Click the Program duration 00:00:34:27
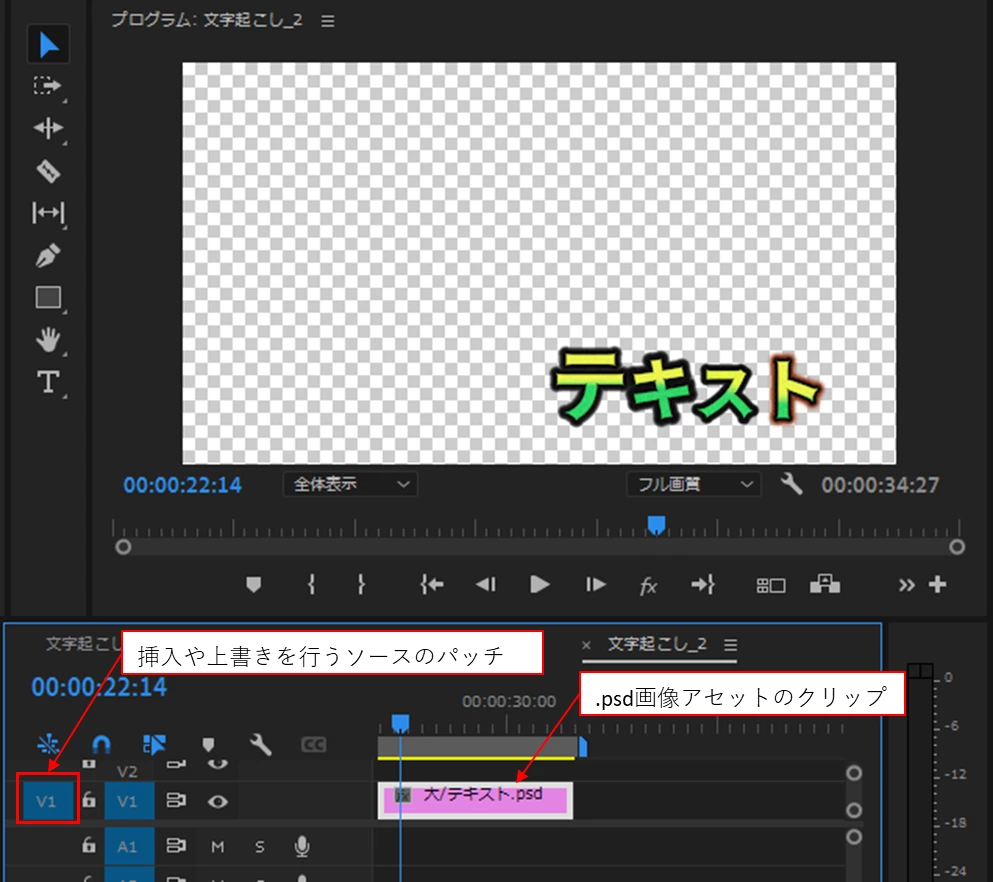This screenshot has width=993, height=882. pyautogui.click(x=880, y=485)
